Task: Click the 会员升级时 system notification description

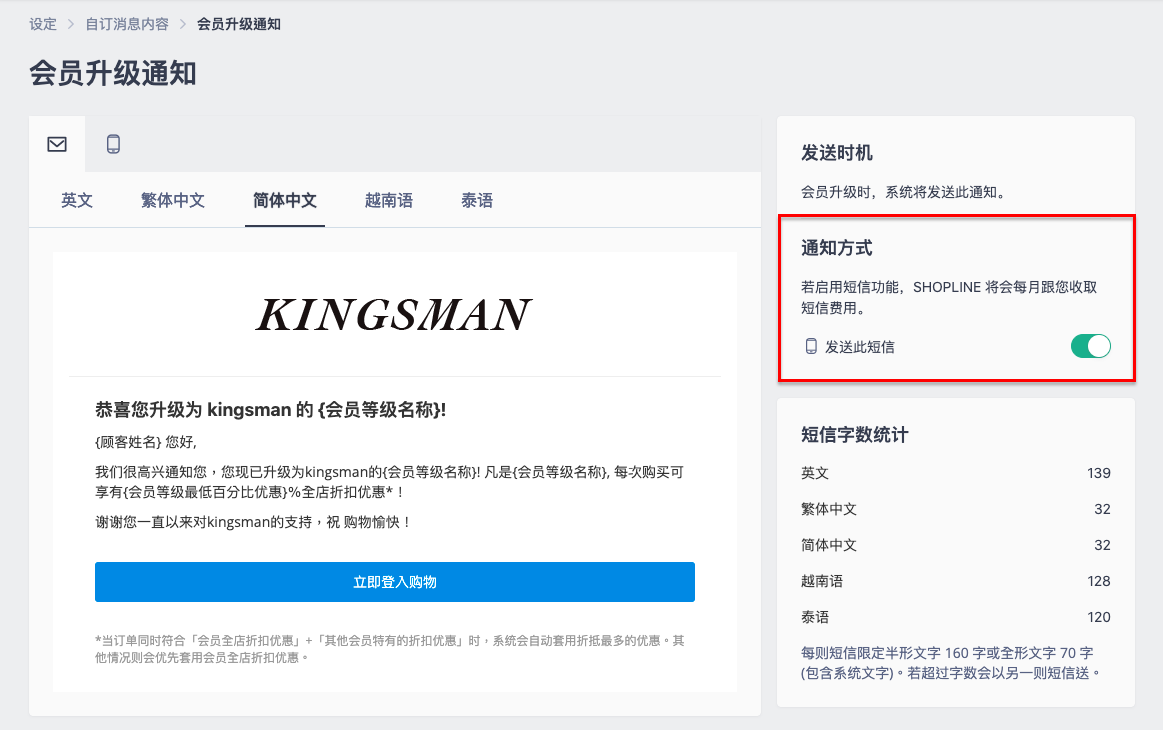Action: click(x=905, y=192)
